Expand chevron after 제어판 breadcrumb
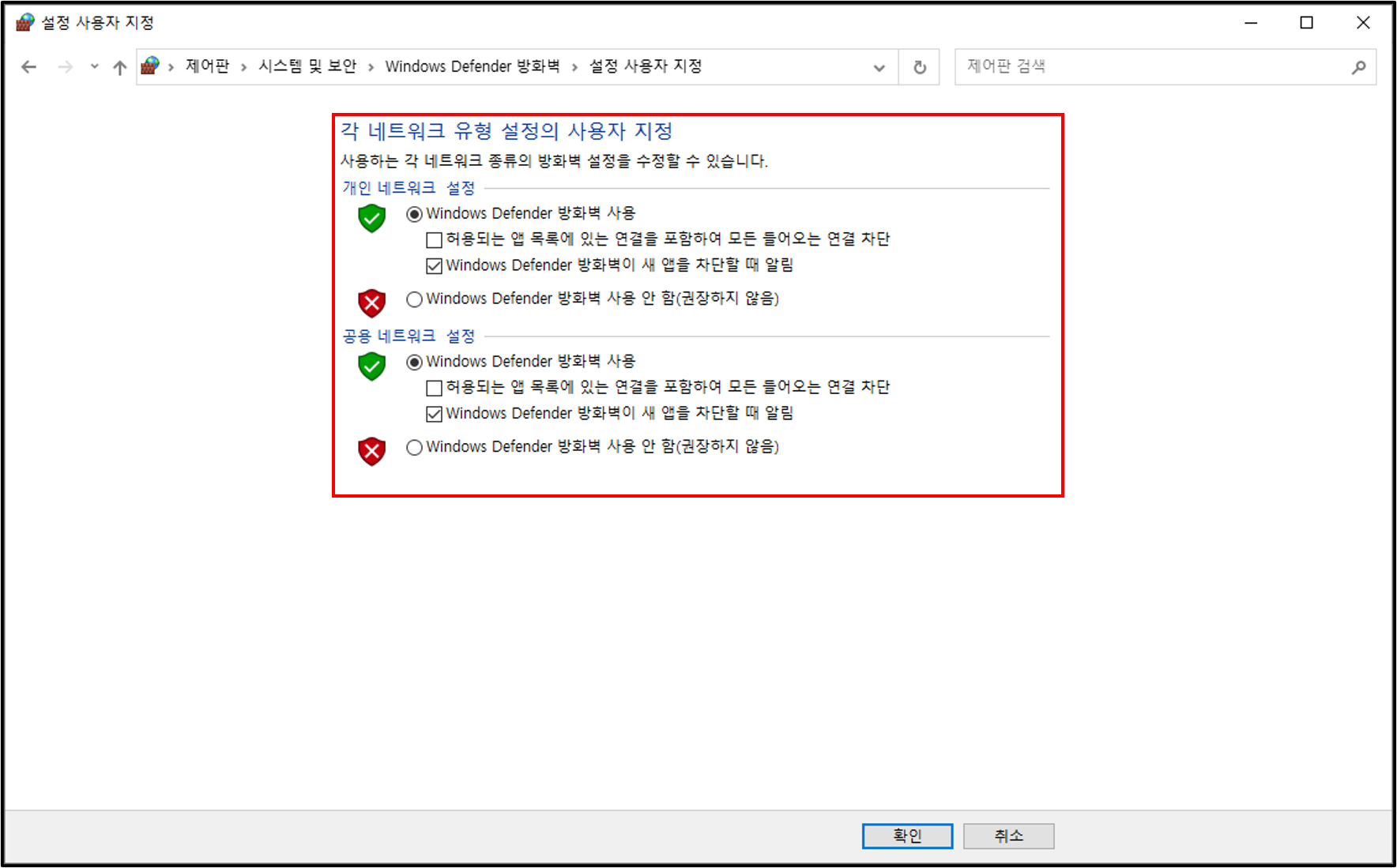Screen dimensions: 1397x868 (x=244, y=68)
